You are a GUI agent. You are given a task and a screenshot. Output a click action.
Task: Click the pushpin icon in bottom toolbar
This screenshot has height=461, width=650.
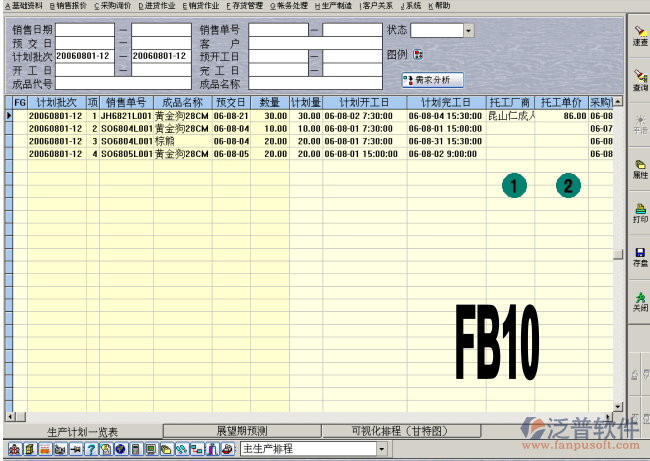click(76, 449)
